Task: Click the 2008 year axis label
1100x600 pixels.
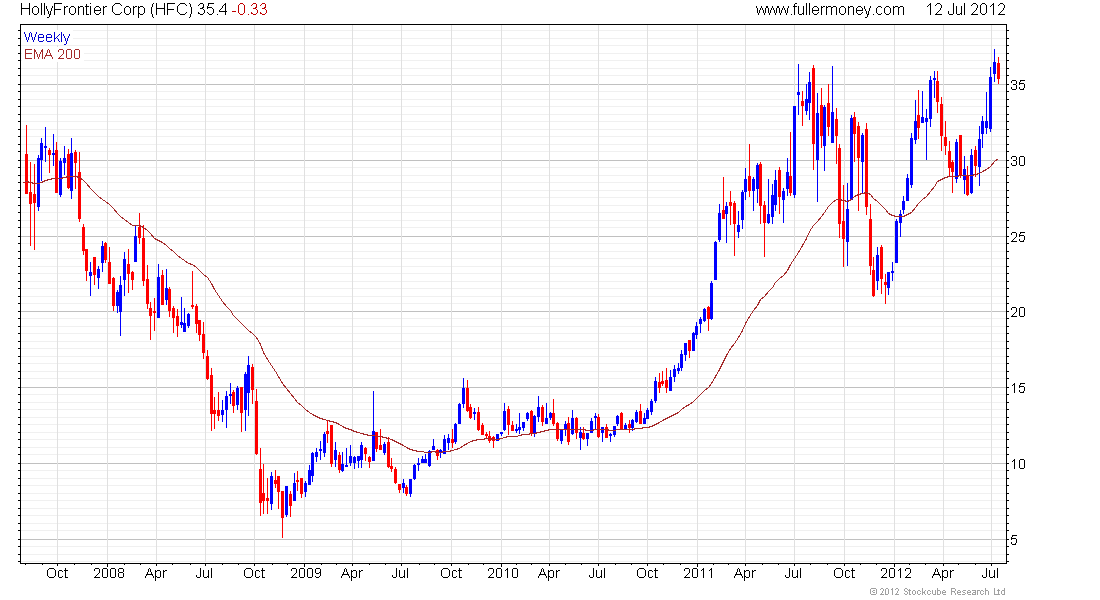Action: click(109, 573)
